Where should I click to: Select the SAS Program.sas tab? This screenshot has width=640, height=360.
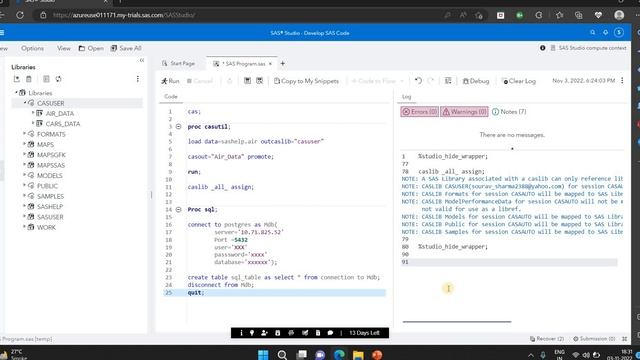tap(242, 64)
